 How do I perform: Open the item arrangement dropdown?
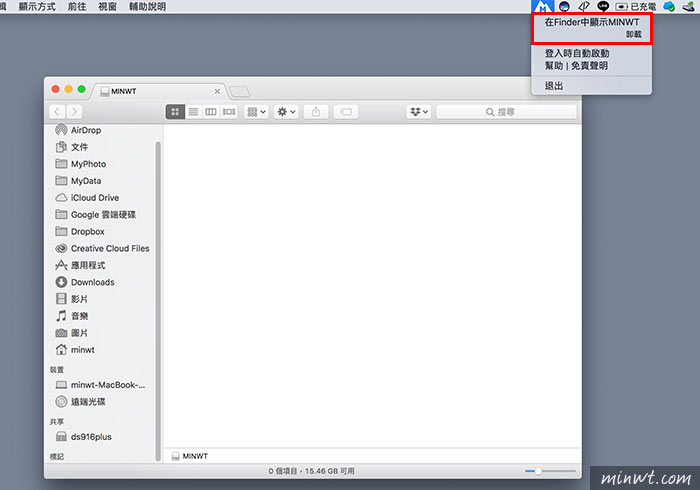point(256,112)
